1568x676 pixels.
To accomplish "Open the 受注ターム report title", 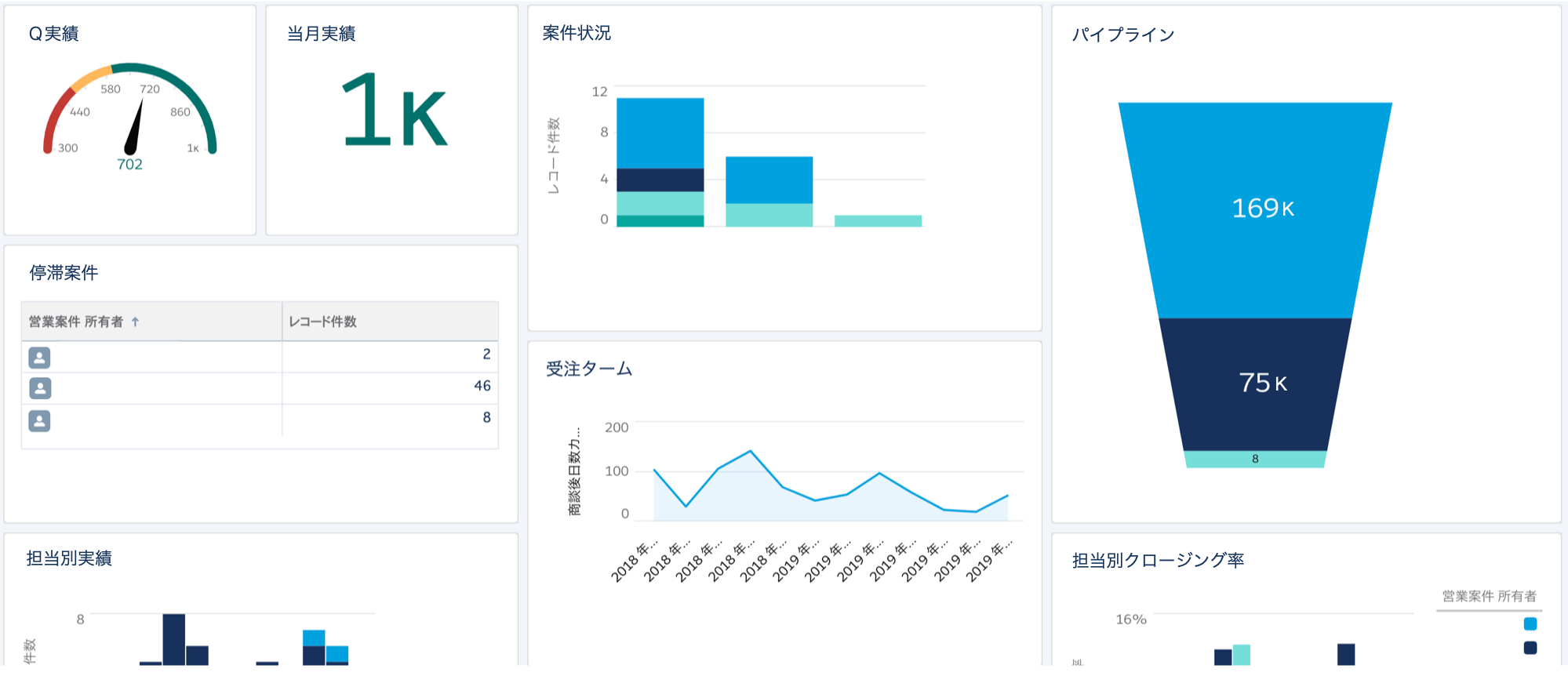I will [589, 369].
